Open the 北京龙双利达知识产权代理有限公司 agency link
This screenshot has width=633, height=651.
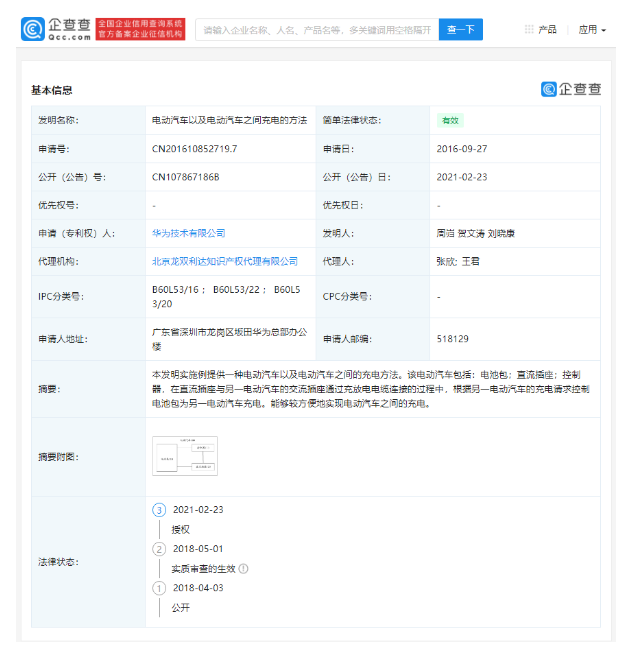224,261
